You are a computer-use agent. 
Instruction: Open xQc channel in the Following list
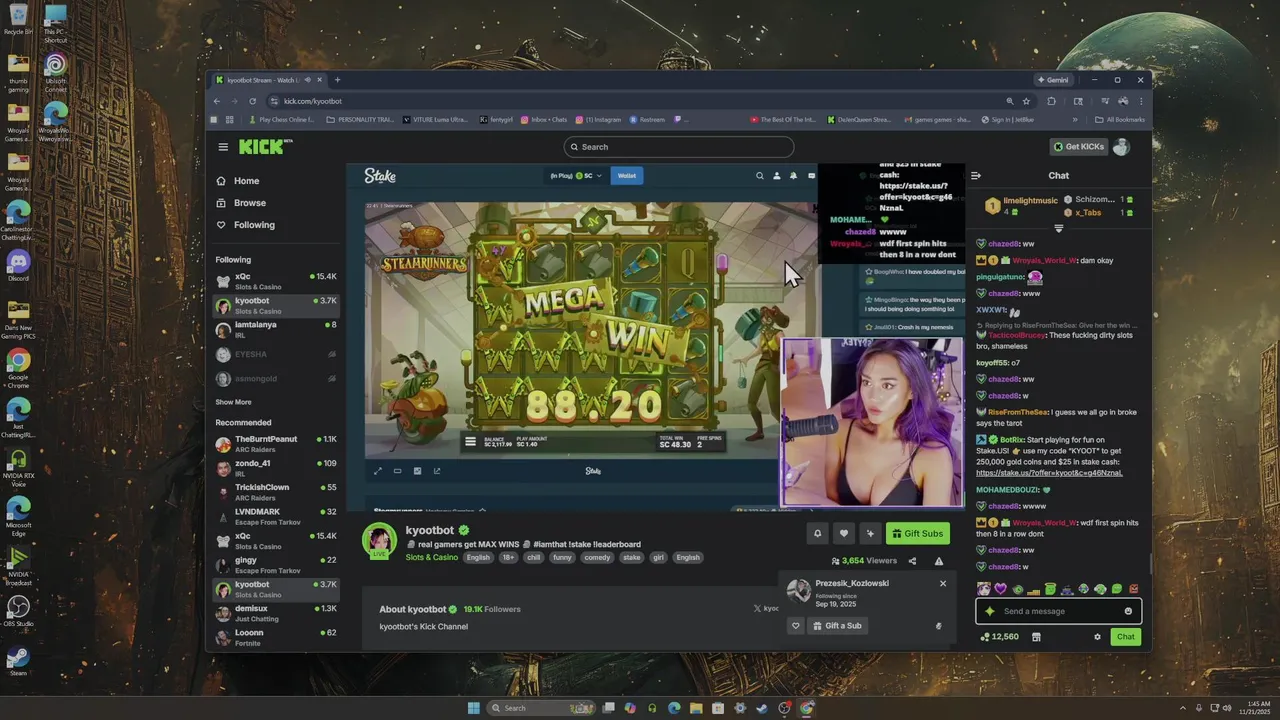(x=276, y=281)
